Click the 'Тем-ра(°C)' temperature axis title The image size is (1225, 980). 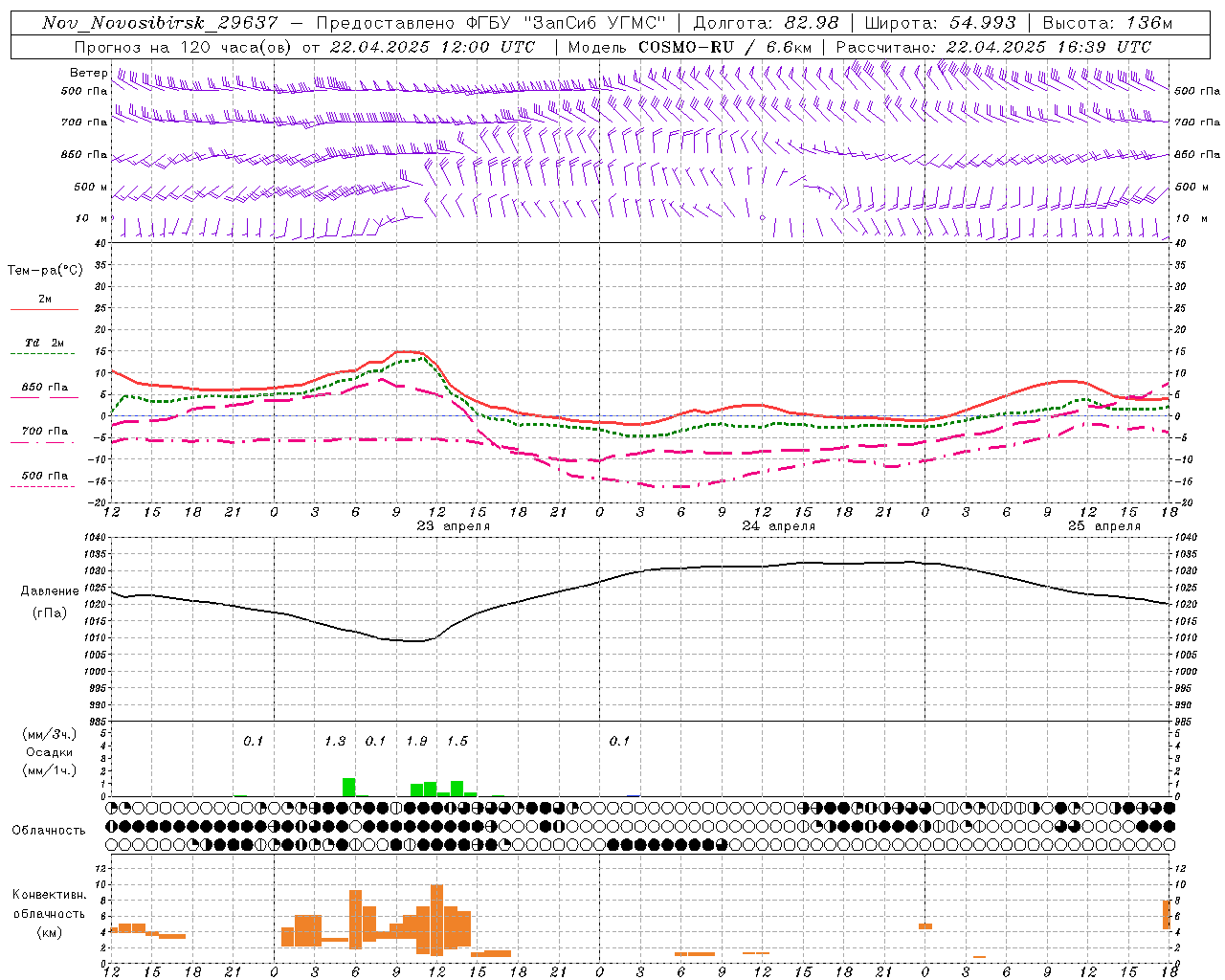tap(45, 271)
